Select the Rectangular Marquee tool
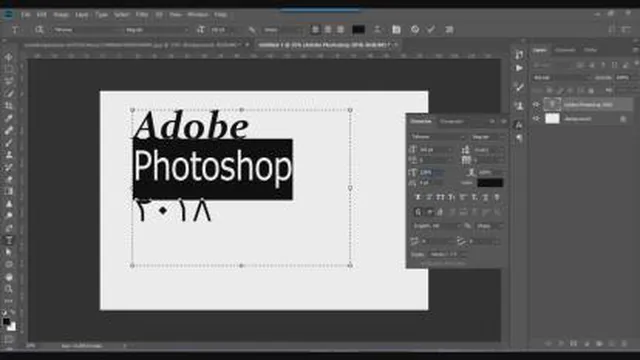This screenshot has width=640, height=360. pos(9,69)
